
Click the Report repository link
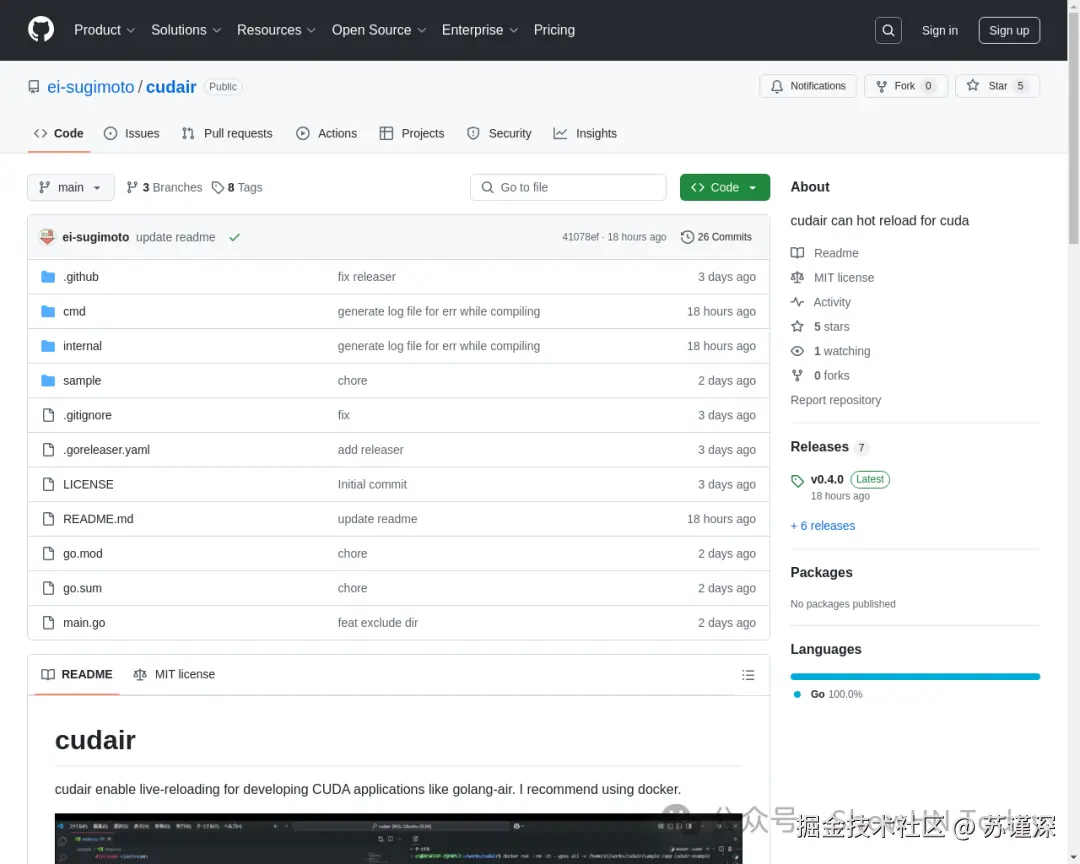click(x=835, y=400)
